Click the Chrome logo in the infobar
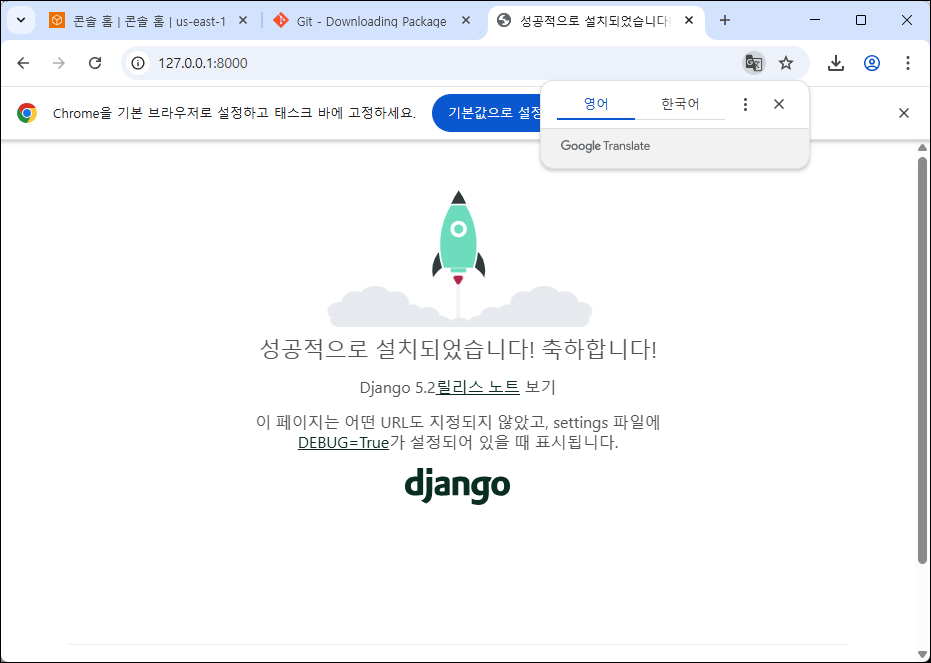 tap(27, 113)
